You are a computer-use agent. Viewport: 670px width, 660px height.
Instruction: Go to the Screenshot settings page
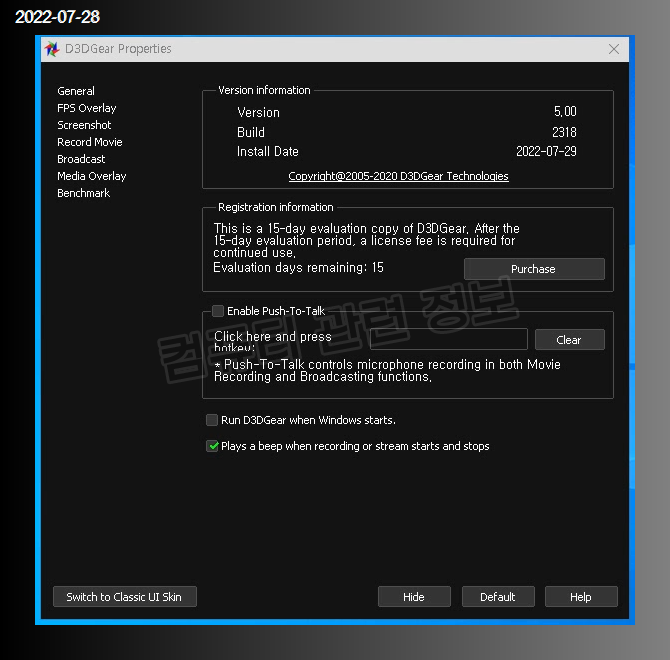pos(84,125)
